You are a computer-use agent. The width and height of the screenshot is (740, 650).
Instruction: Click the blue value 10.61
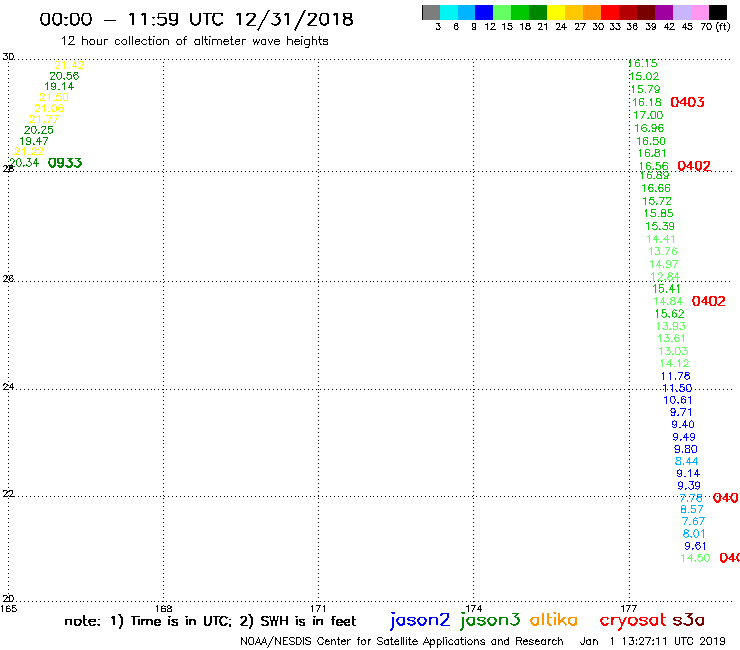coord(678,400)
